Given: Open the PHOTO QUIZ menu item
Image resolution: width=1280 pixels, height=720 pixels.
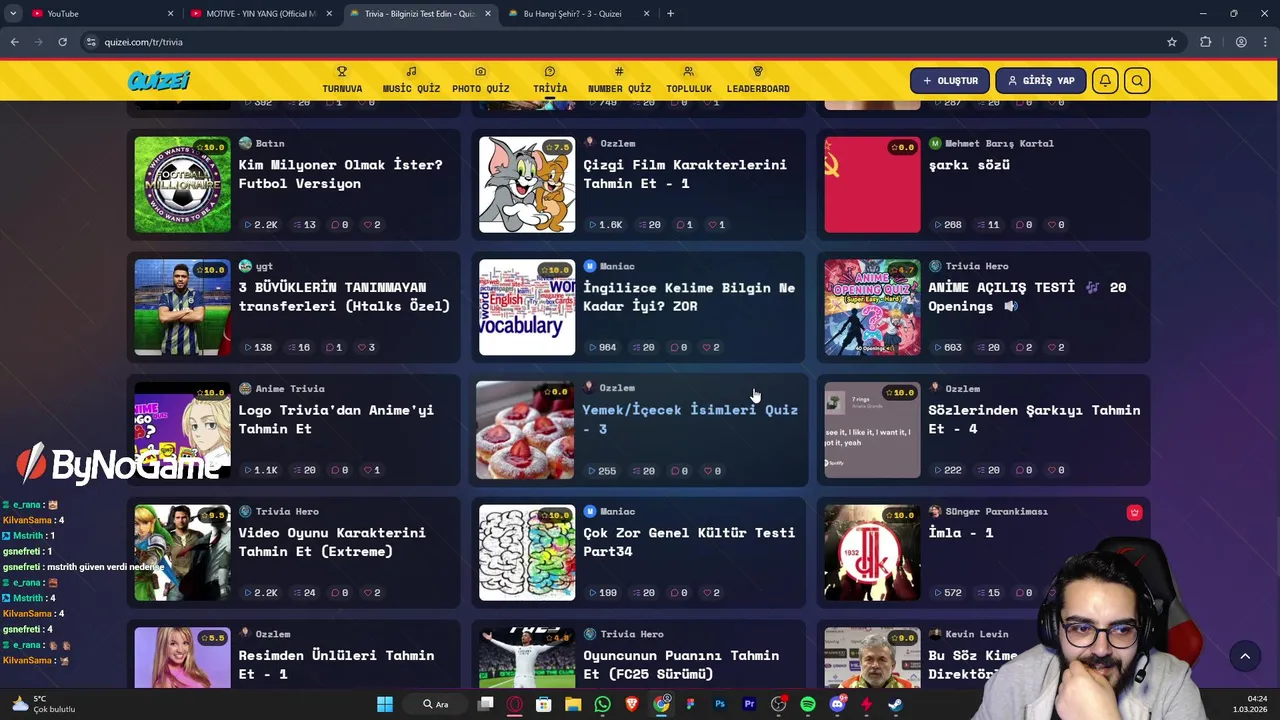Looking at the screenshot, I should point(481,81).
